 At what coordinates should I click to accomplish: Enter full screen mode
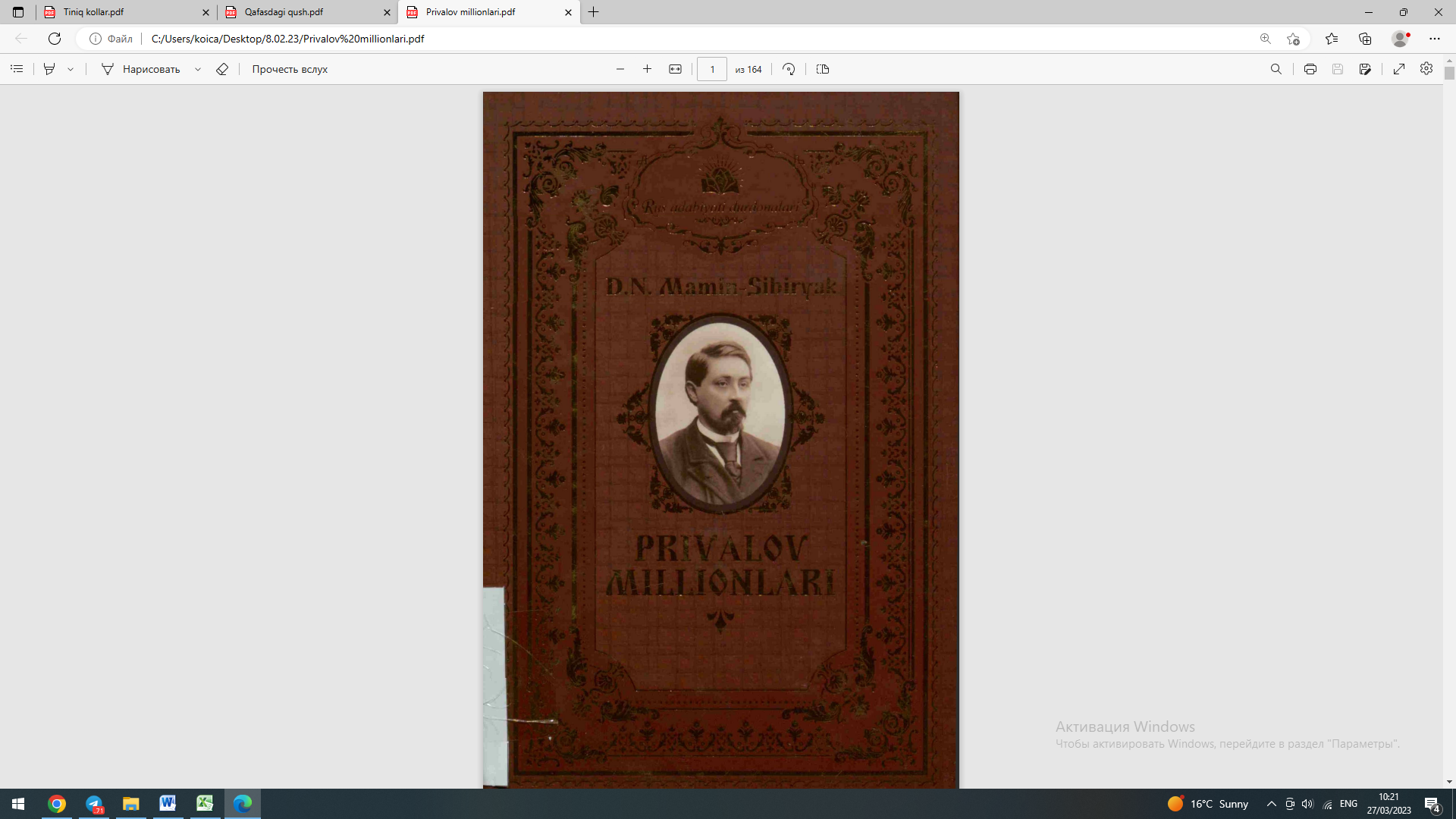click(x=1399, y=69)
